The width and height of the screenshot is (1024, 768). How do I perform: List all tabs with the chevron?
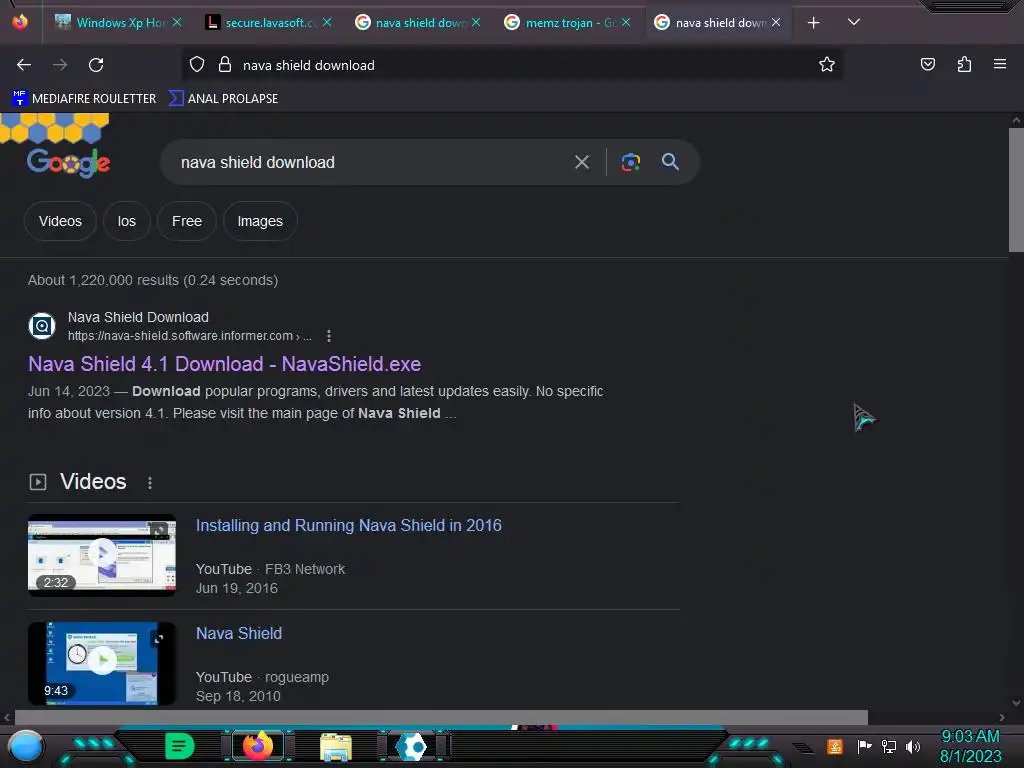854,22
